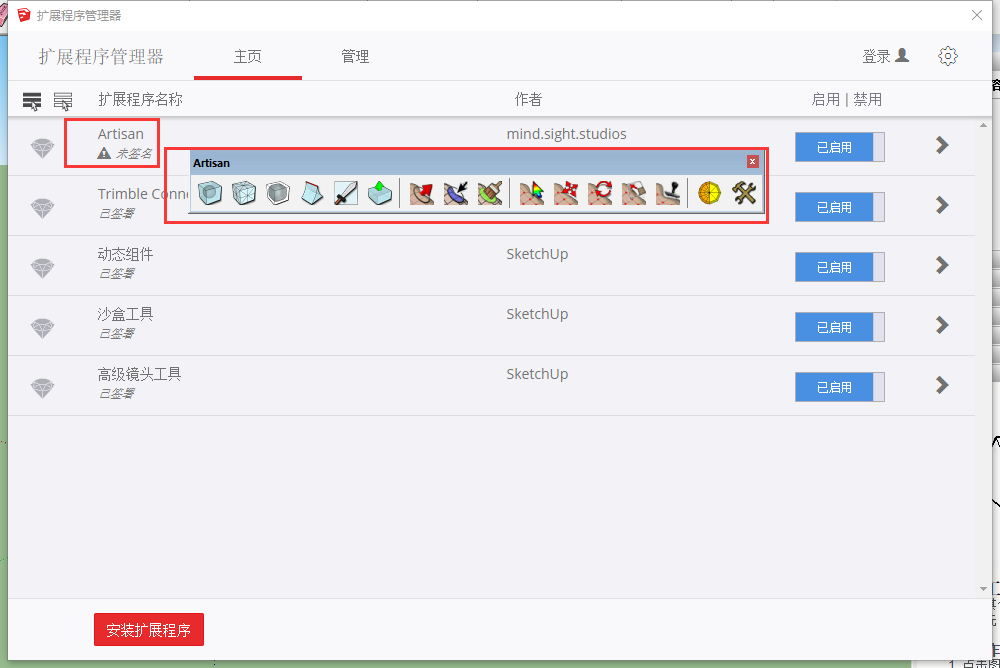Viewport: 1000px width, 668px height.
Task: Click the 高级镜头工具 extension name
Action: pyautogui.click(x=139, y=375)
